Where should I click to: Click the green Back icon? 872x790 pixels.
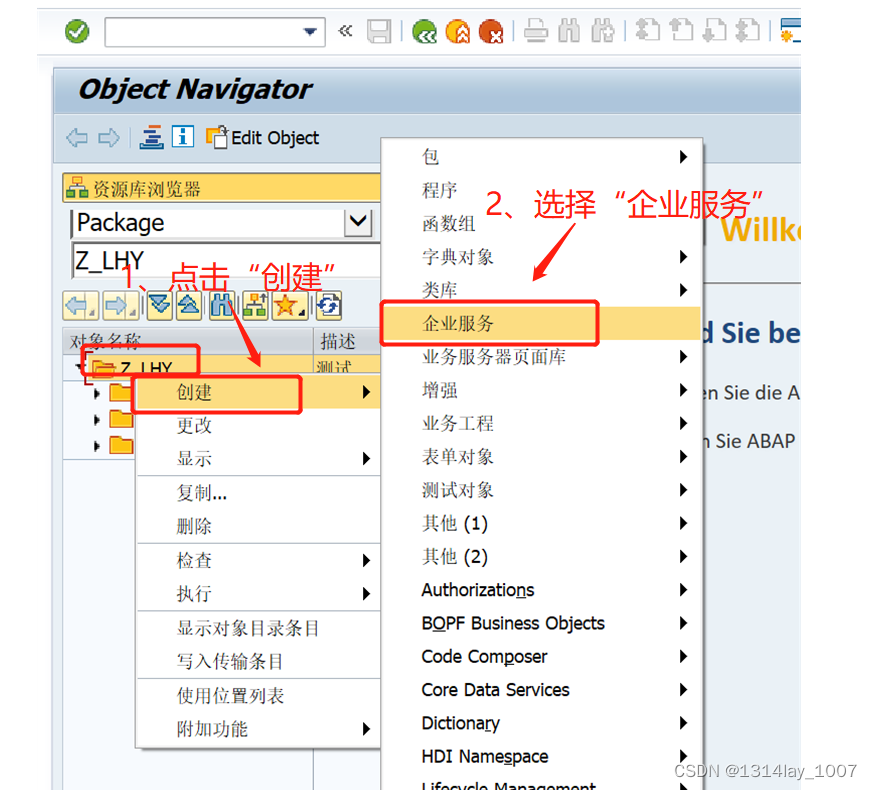(x=424, y=31)
